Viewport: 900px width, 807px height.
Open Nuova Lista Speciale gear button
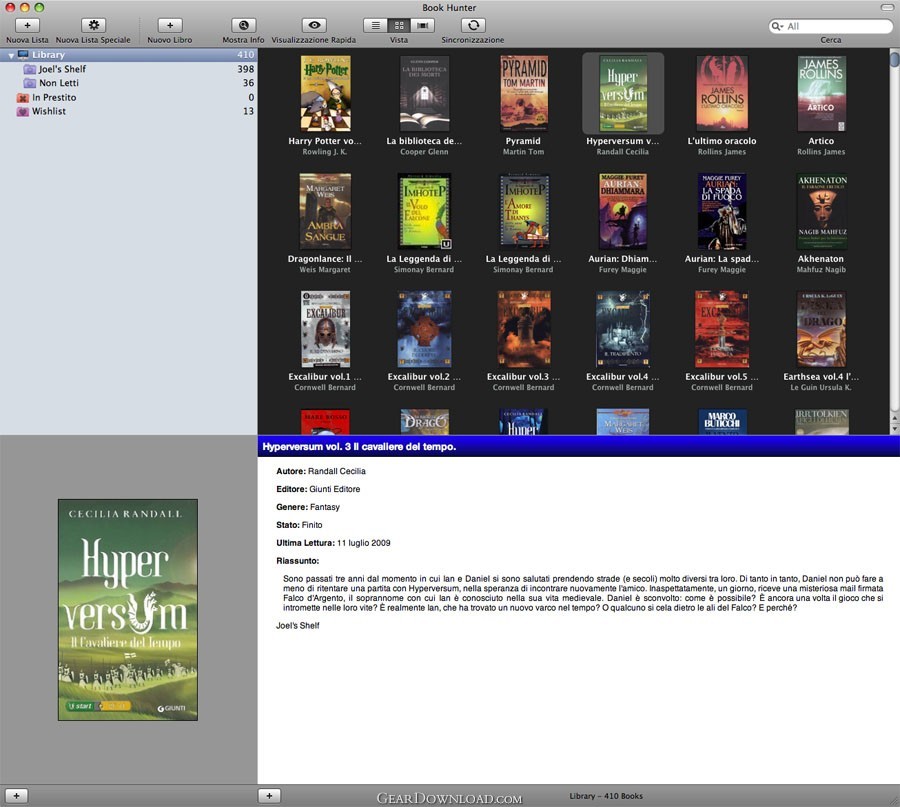94,25
